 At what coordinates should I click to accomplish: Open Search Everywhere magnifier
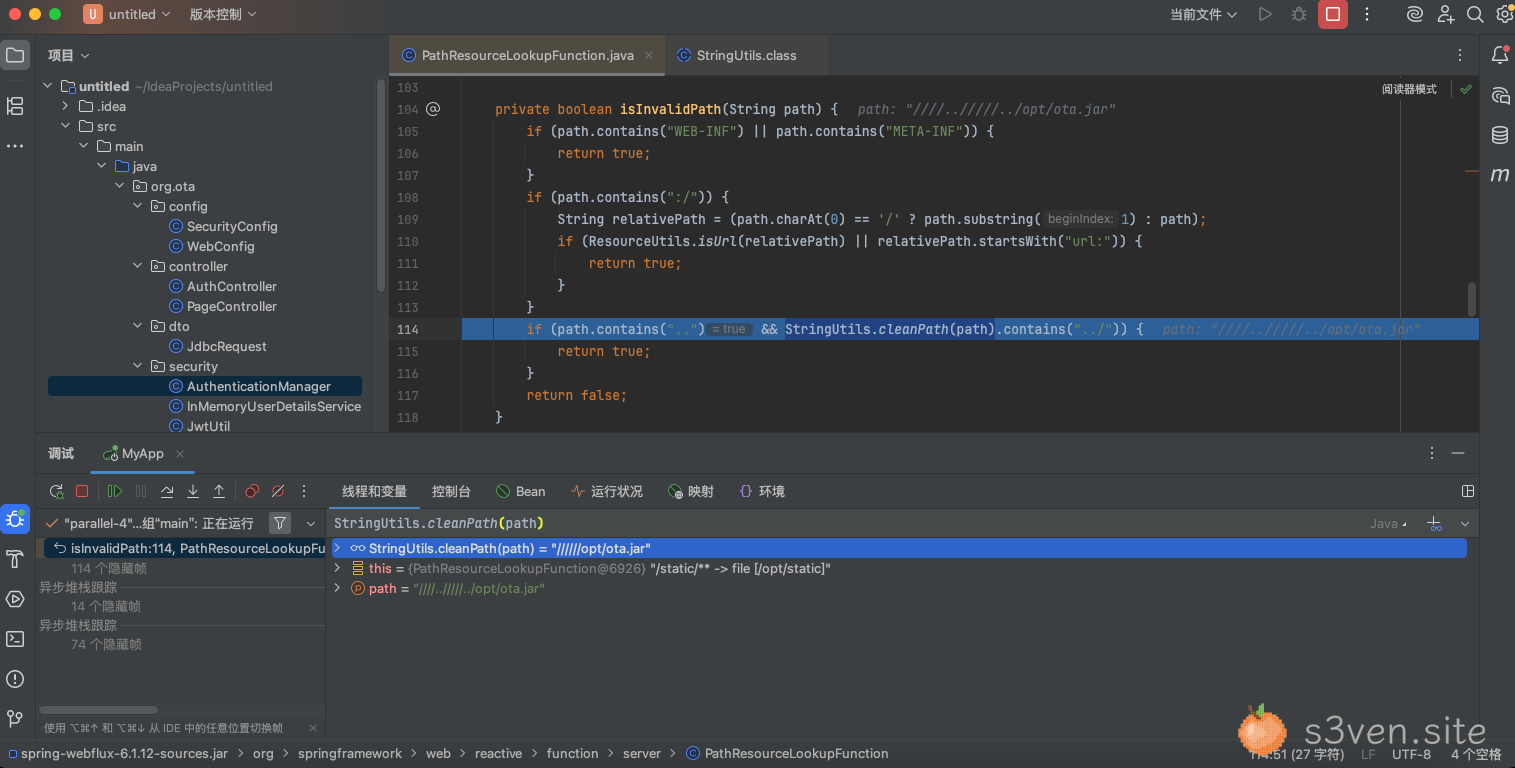pyautogui.click(x=1475, y=14)
